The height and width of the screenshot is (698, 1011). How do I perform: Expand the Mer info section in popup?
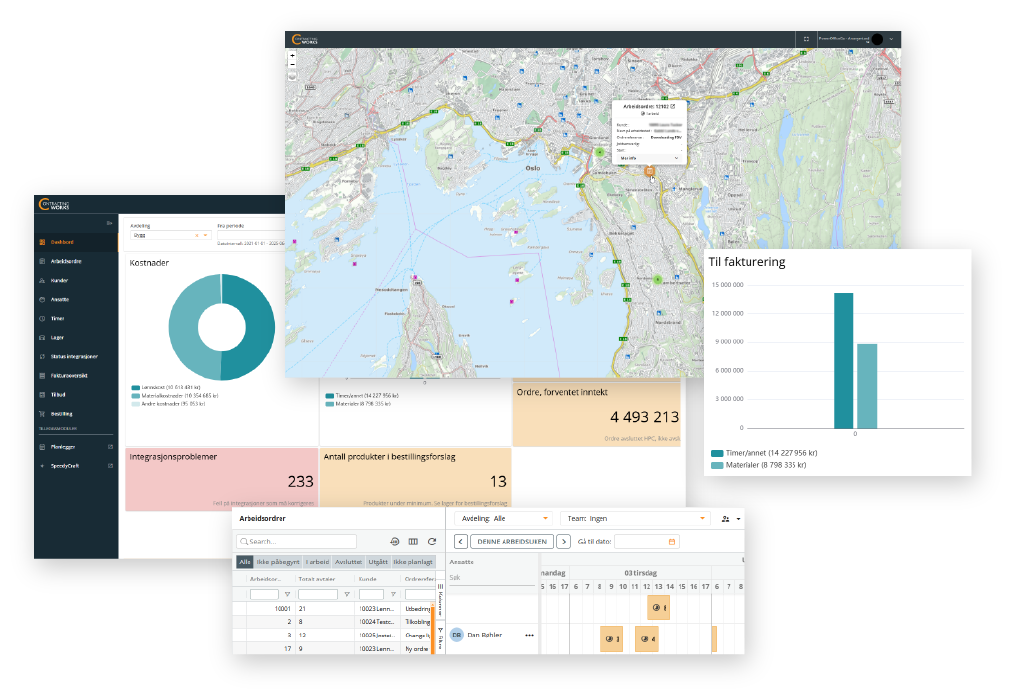pyautogui.click(x=677, y=158)
